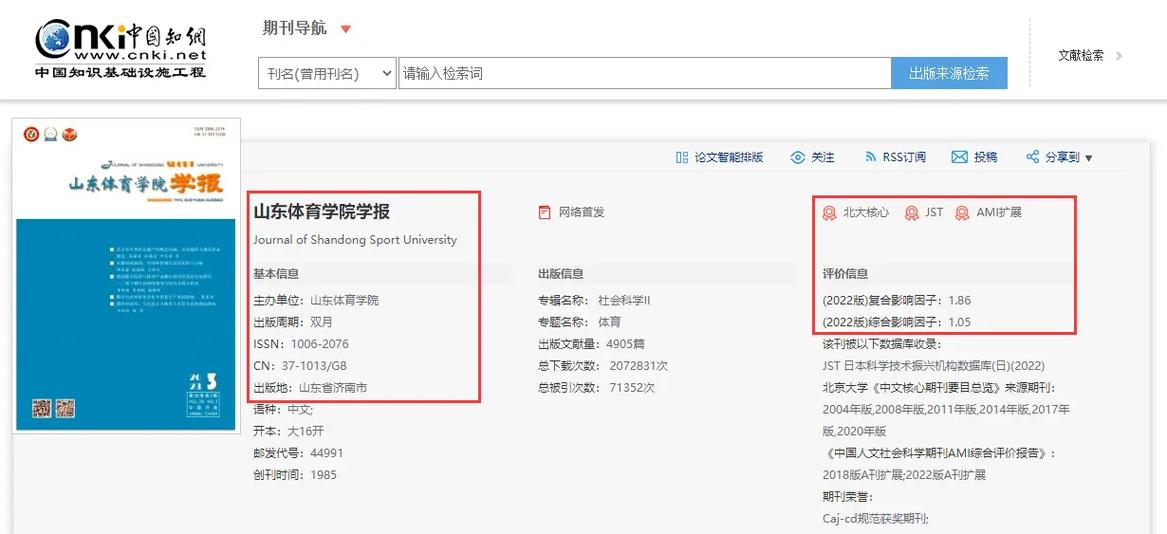Click the 出版周期 双月 value
Image resolution: width=1167 pixels, height=534 pixels.
click(322, 322)
